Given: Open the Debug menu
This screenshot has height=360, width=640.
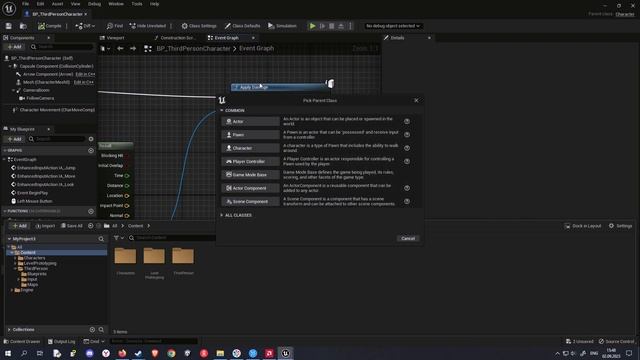Looking at the screenshot, I should [x=94, y=4].
